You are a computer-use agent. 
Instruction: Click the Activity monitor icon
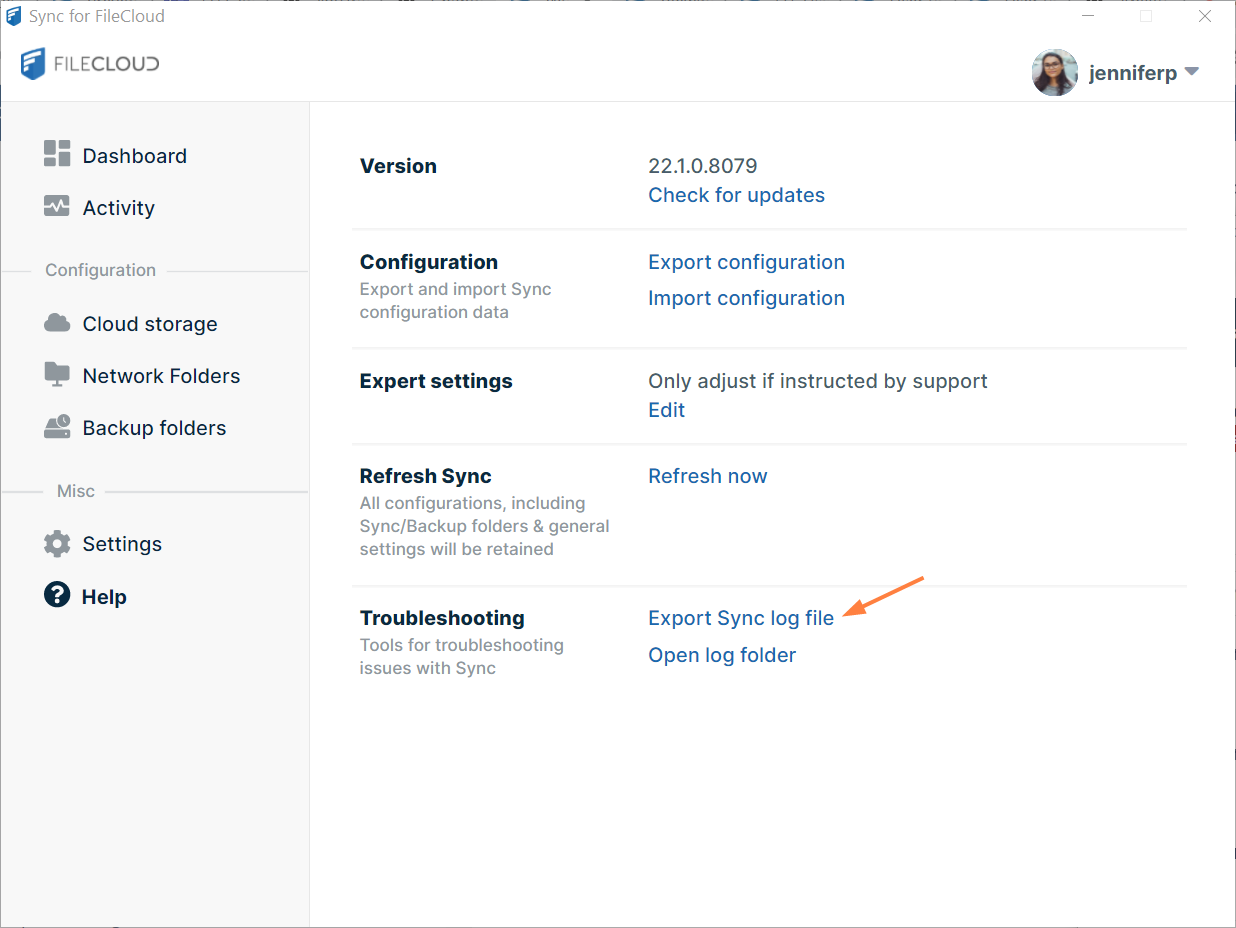coord(57,206)
